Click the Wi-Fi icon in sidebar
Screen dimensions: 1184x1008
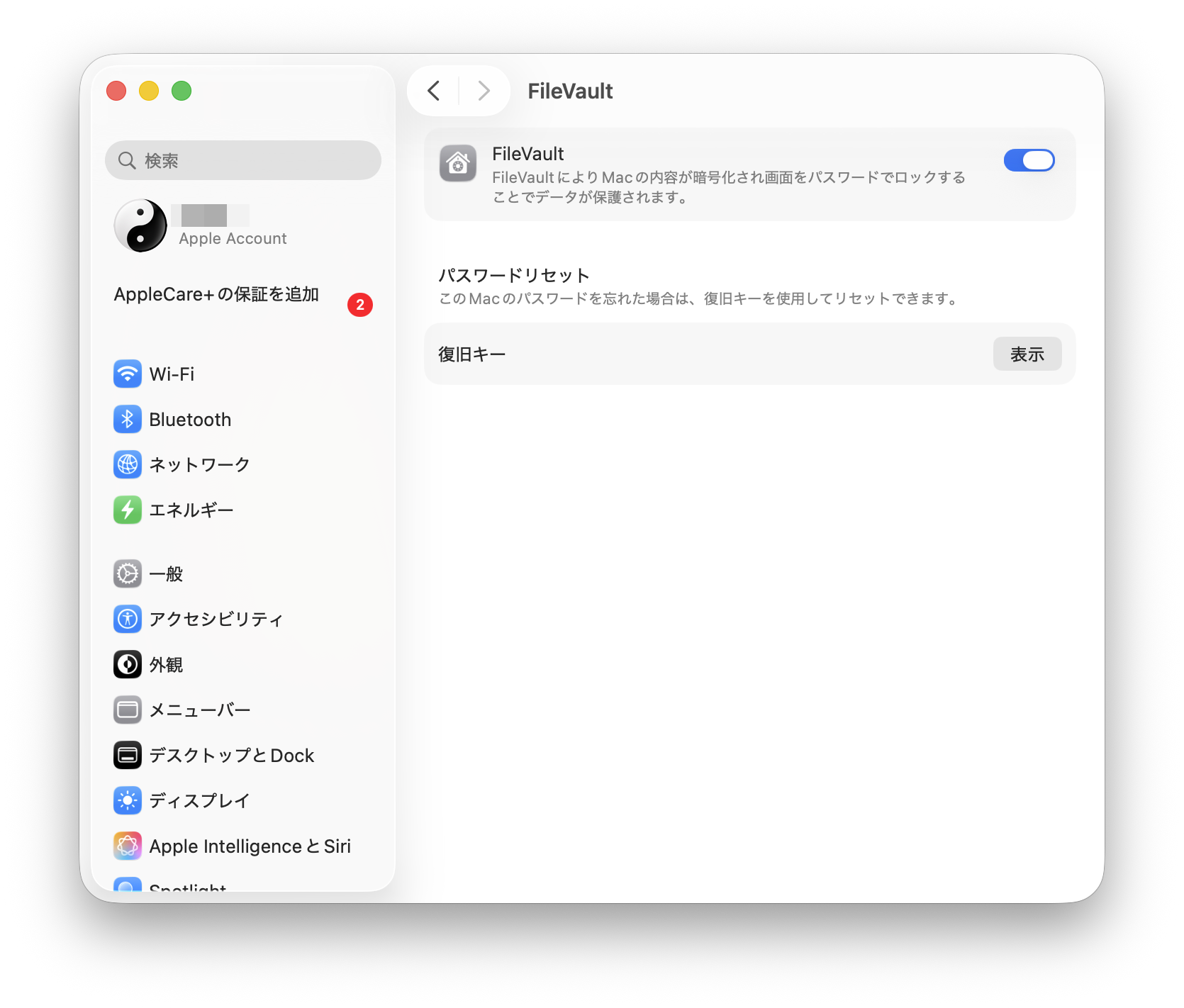128,374
